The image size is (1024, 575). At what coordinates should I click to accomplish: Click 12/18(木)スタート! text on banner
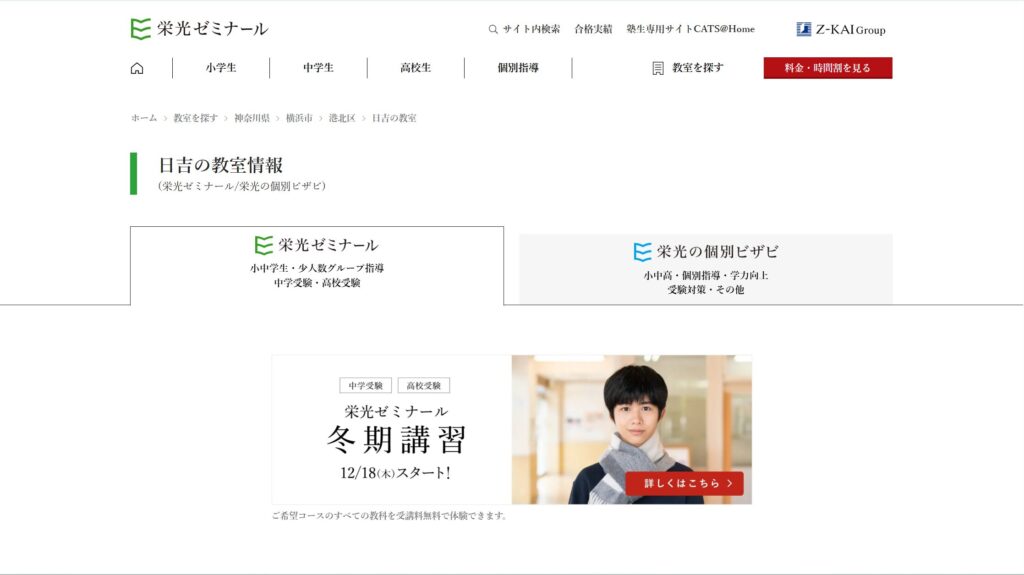click(395, 472)
